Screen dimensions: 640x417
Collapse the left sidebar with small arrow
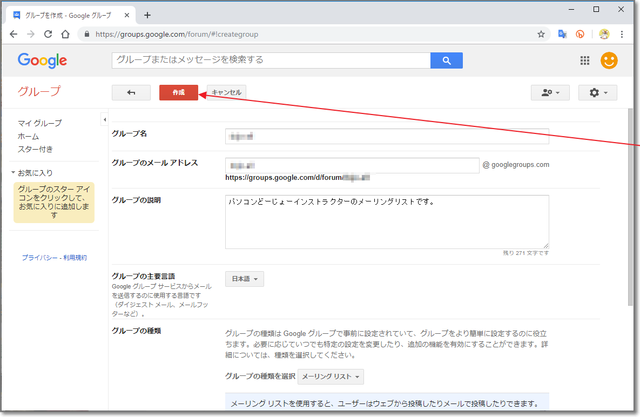pos(105,120)
